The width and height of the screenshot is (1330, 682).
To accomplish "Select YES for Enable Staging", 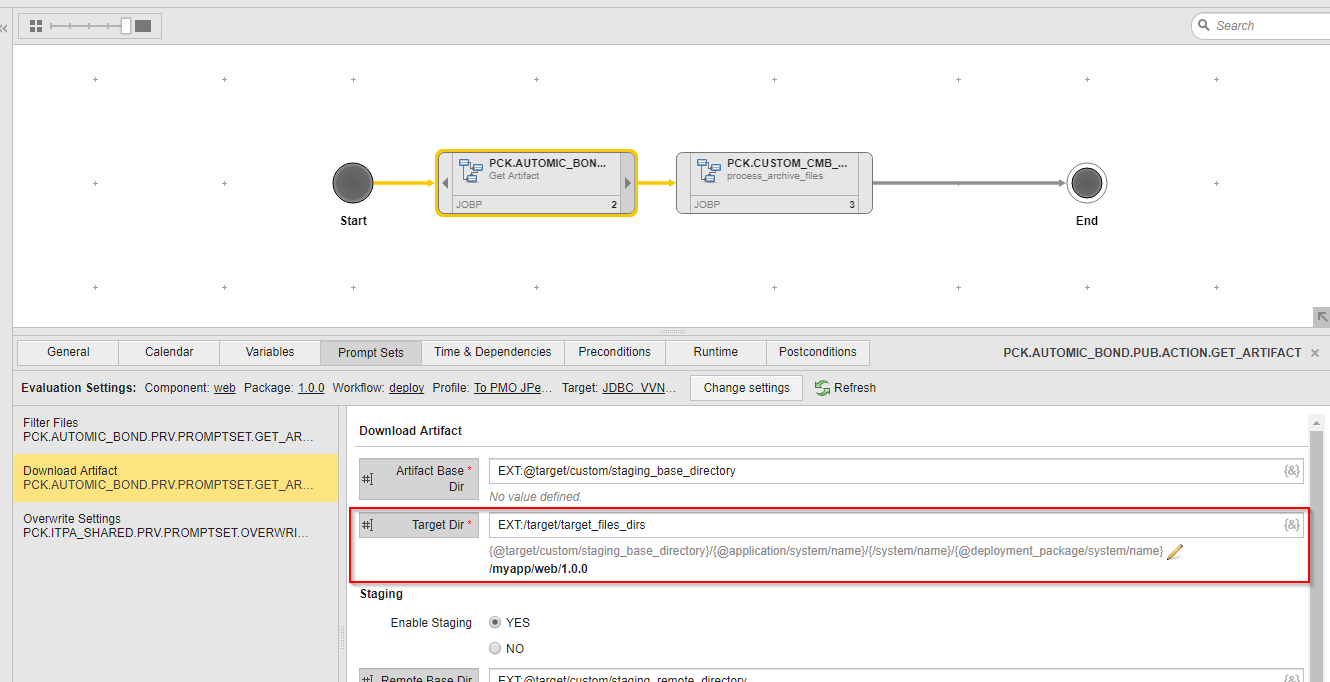I will [x=495, y=622].
